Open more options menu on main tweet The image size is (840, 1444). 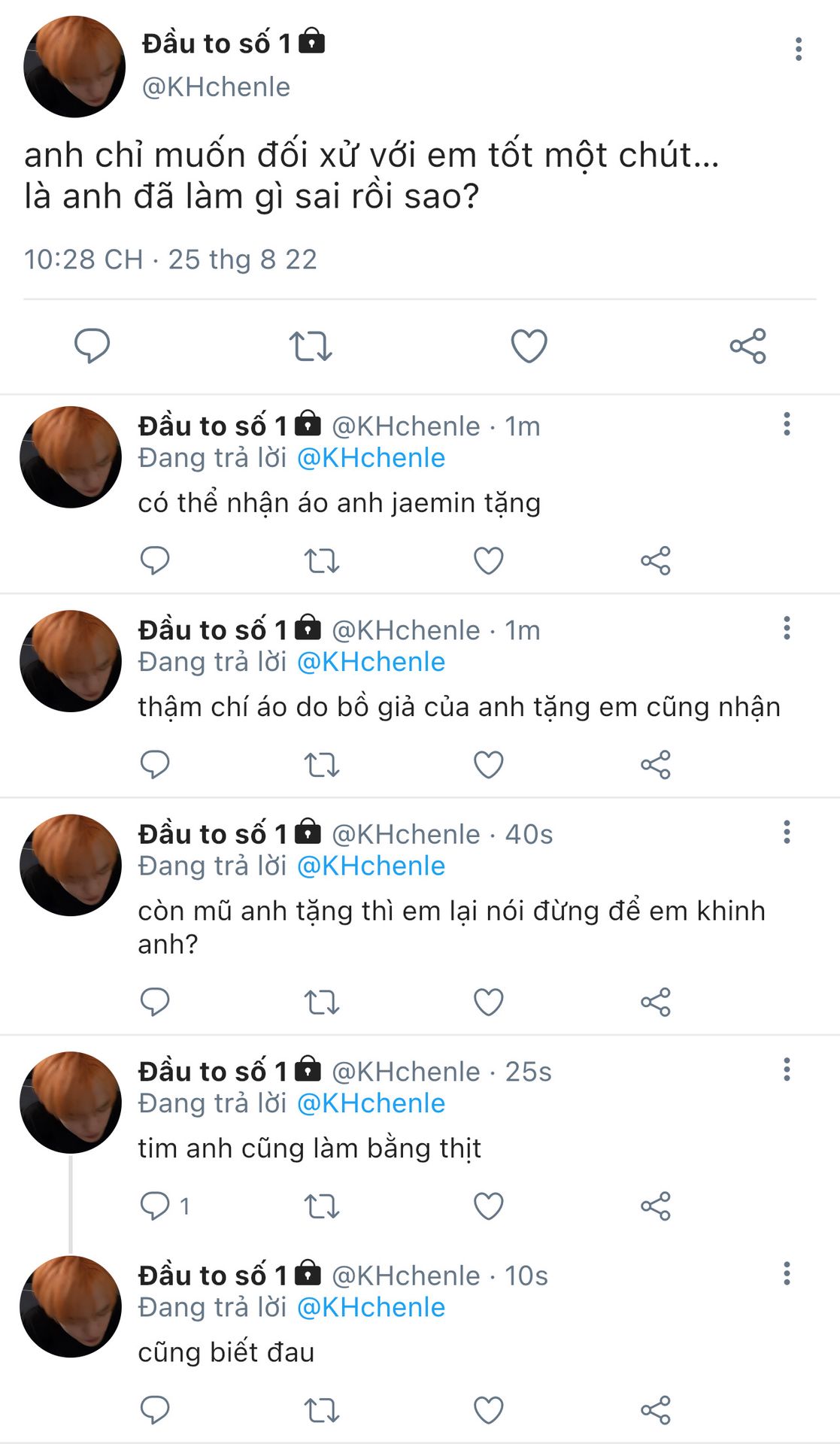[x=798, y=49]
